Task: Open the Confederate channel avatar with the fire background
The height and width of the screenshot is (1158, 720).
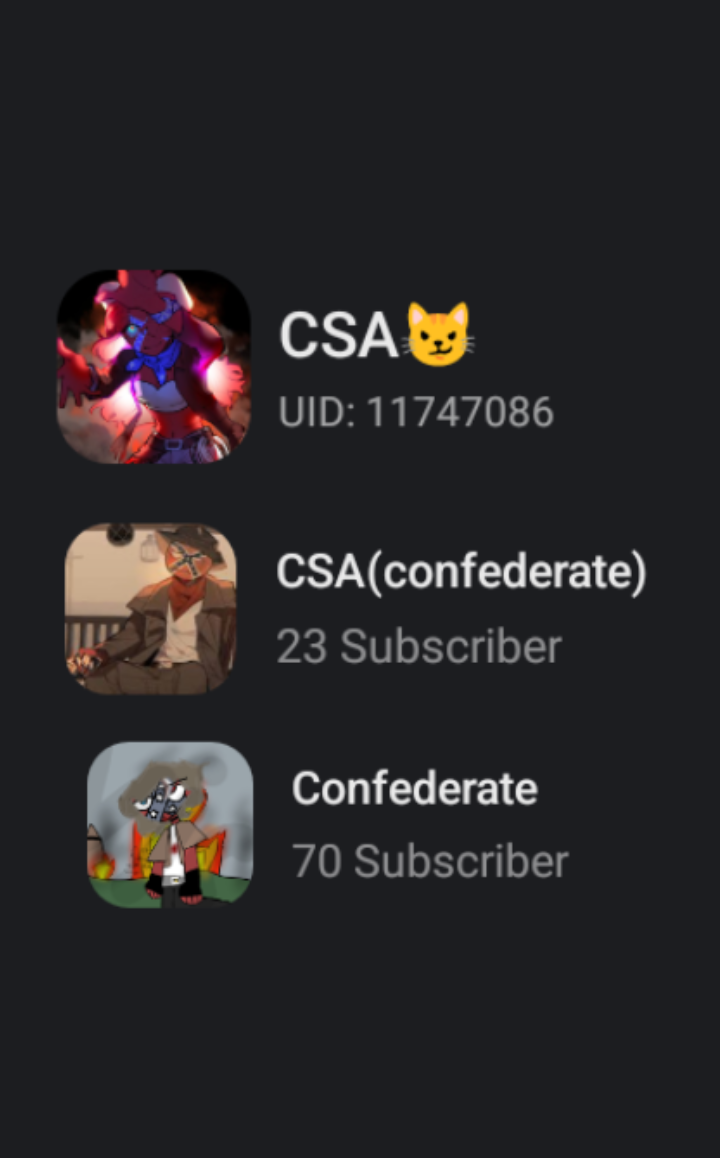Action: 170,824
